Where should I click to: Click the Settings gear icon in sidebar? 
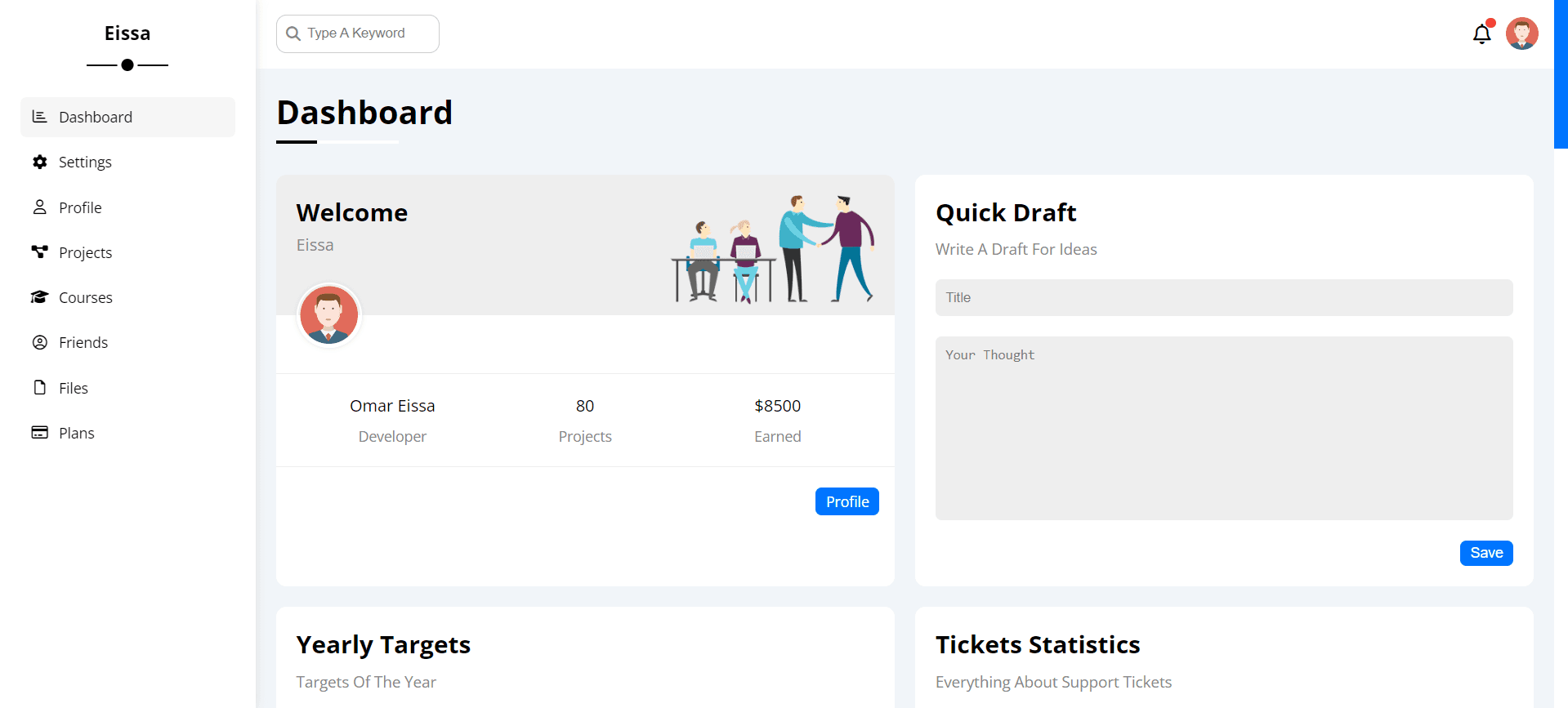(39, 162)
